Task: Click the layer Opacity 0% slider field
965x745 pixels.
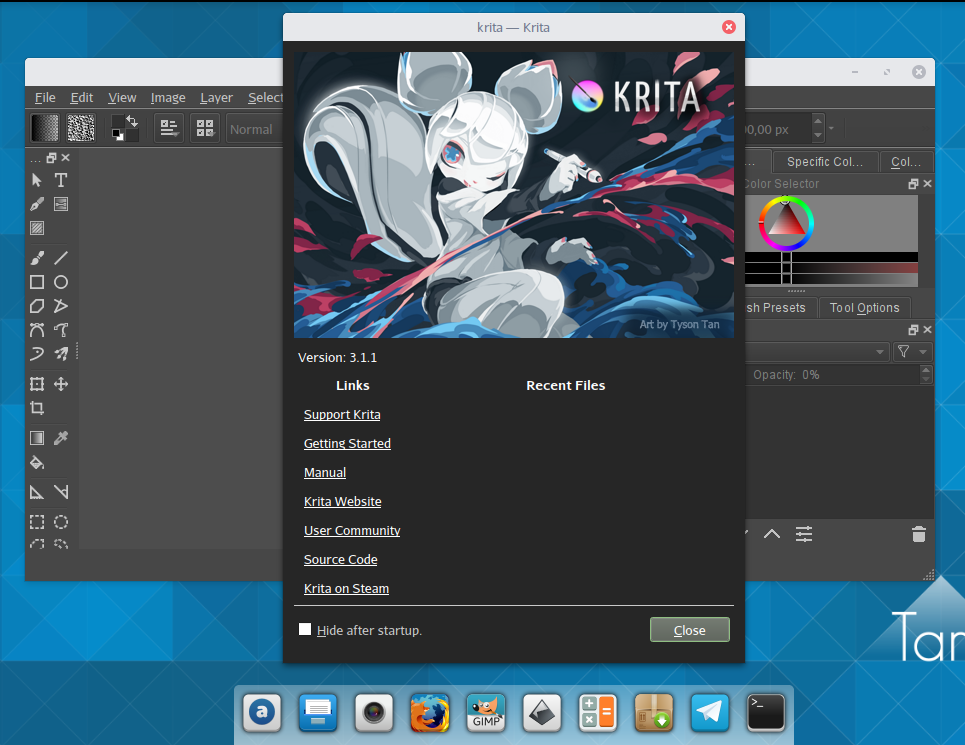Action: pos(833,375)
